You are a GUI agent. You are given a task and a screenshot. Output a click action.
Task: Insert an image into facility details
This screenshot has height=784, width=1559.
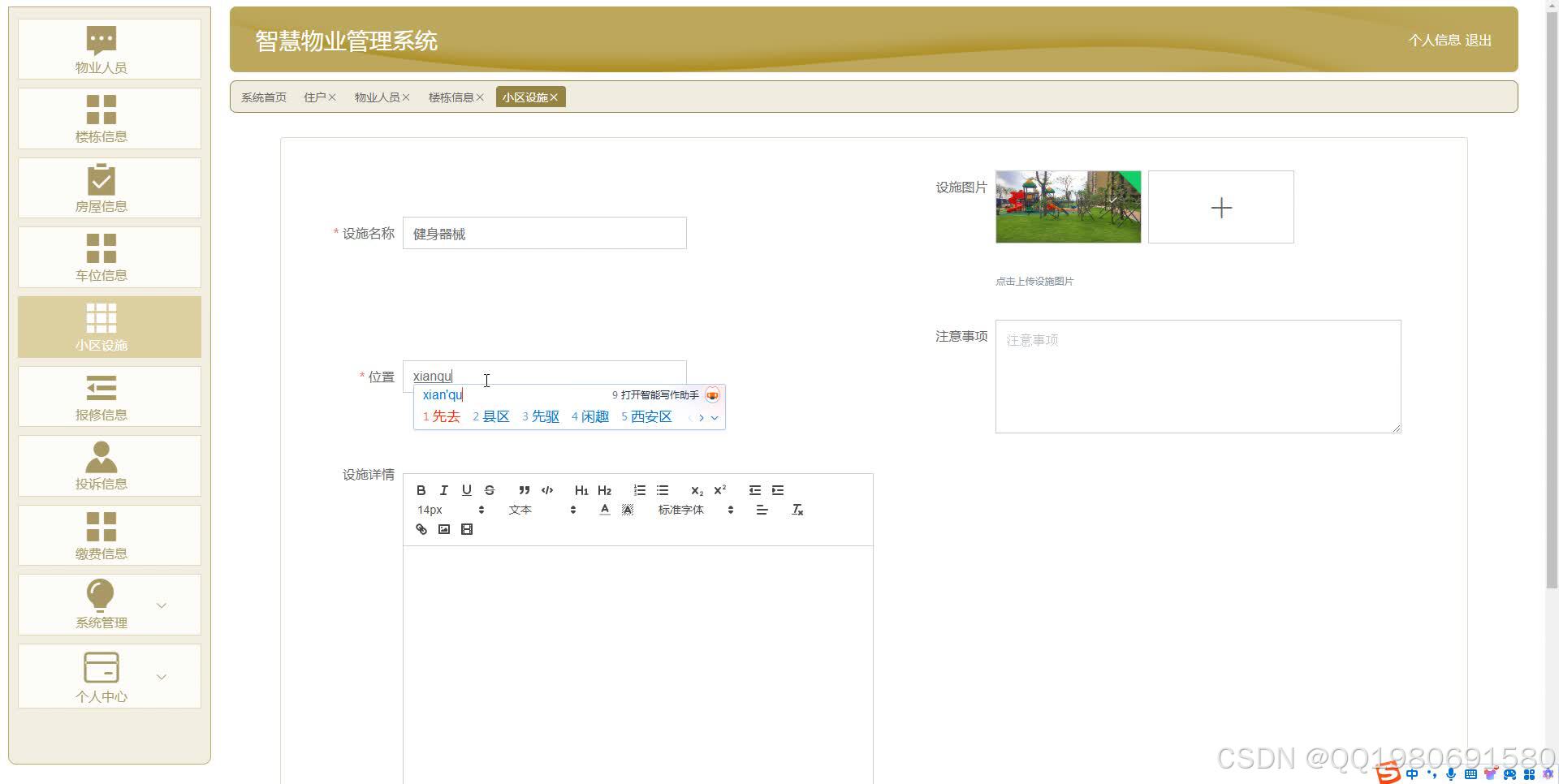click(x=443, y=529)
